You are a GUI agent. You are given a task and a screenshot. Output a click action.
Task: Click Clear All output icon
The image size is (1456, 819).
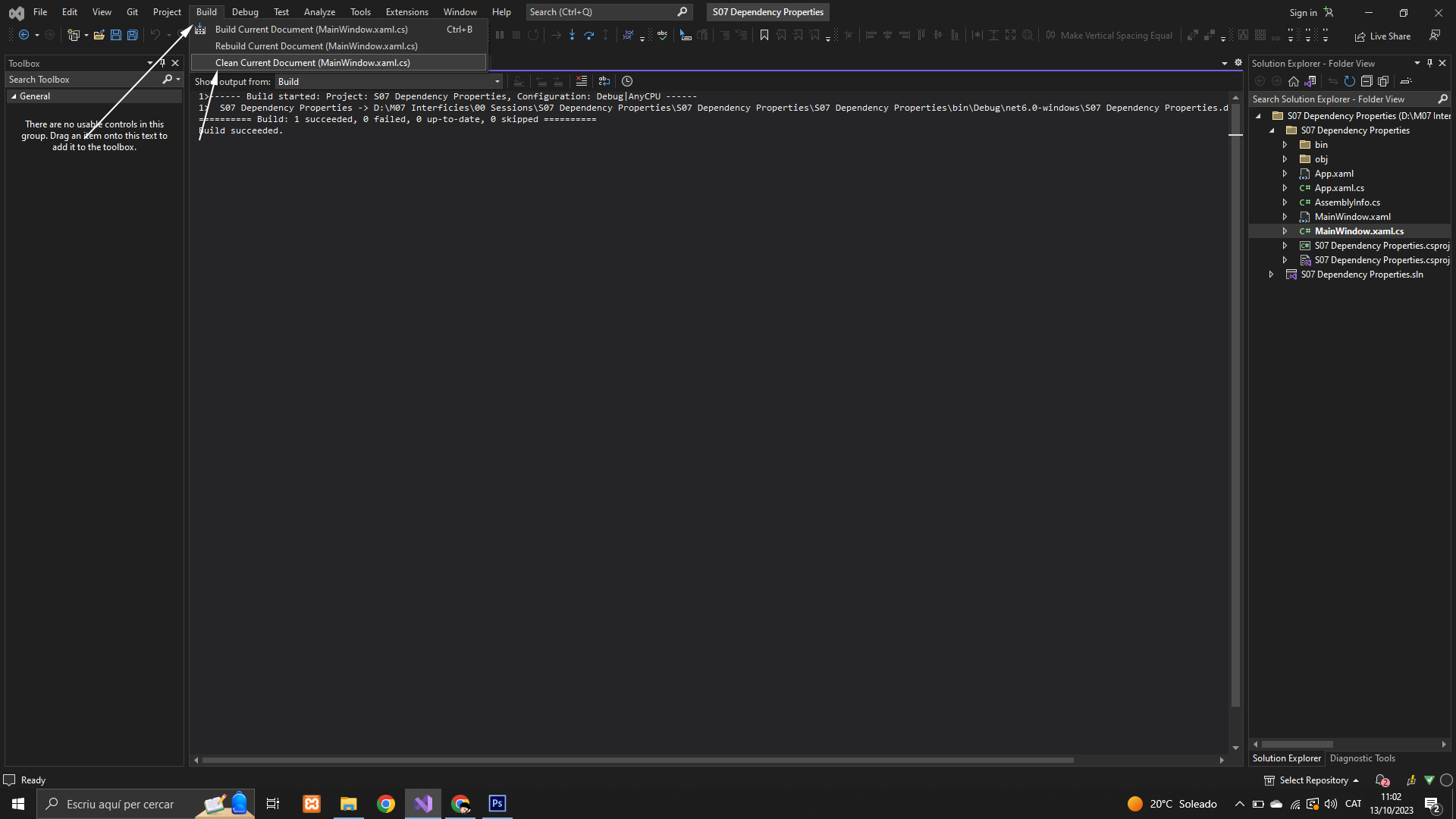click(582, 81)
